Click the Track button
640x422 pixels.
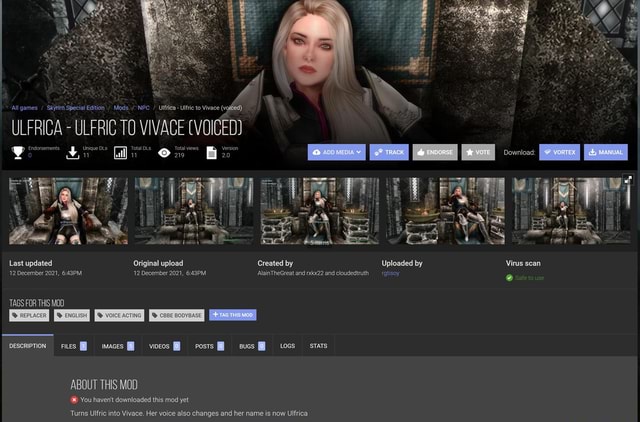[389, 152]
